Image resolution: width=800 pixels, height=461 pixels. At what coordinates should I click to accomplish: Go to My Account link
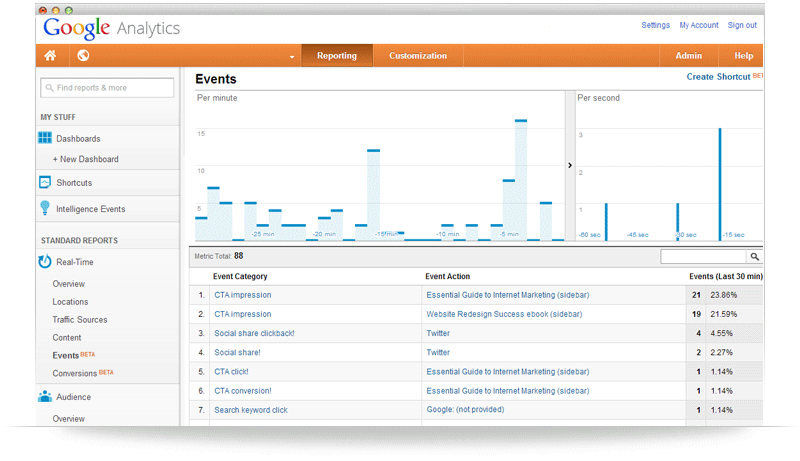coord(698,25)
